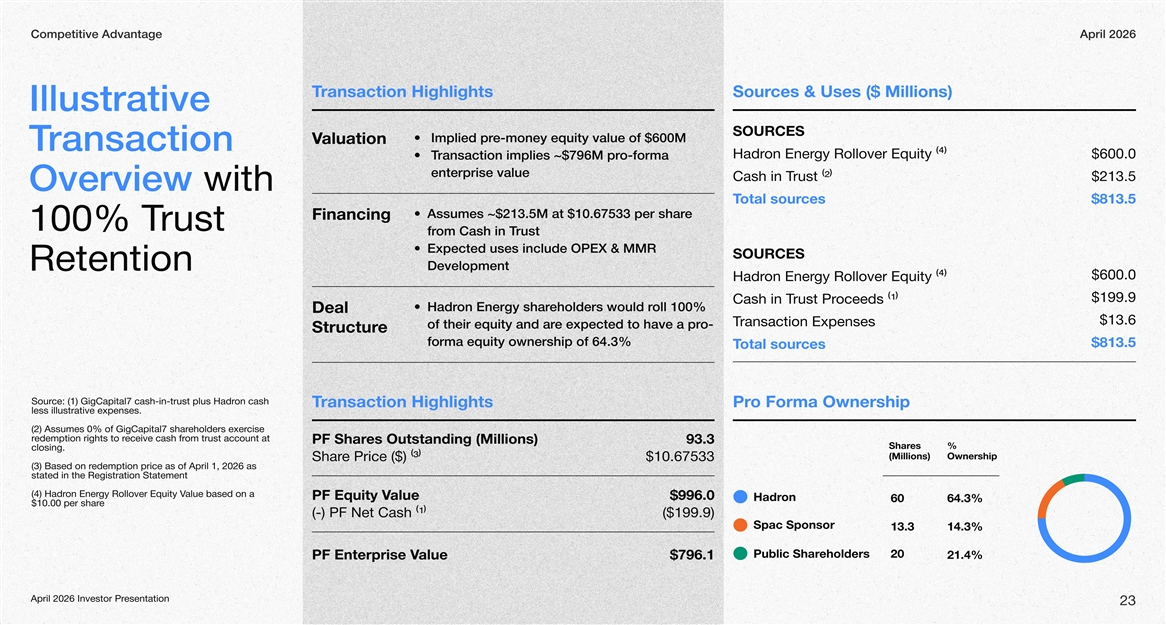The image size is (1166, 625).
Task: Click the Competitive Advantage header text
Action: pyautogui.click(x=96, y=35)
